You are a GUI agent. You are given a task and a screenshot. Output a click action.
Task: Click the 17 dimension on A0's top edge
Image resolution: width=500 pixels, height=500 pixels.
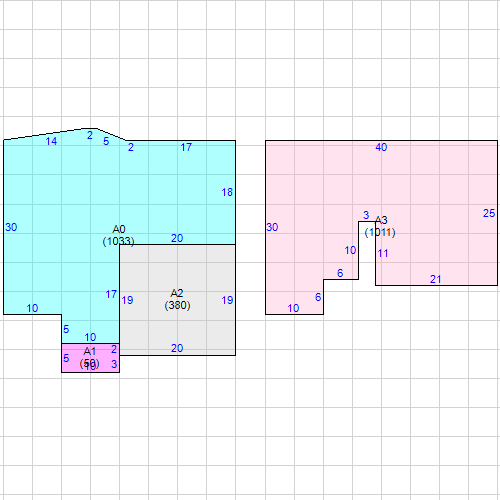[x=186, y=147]
